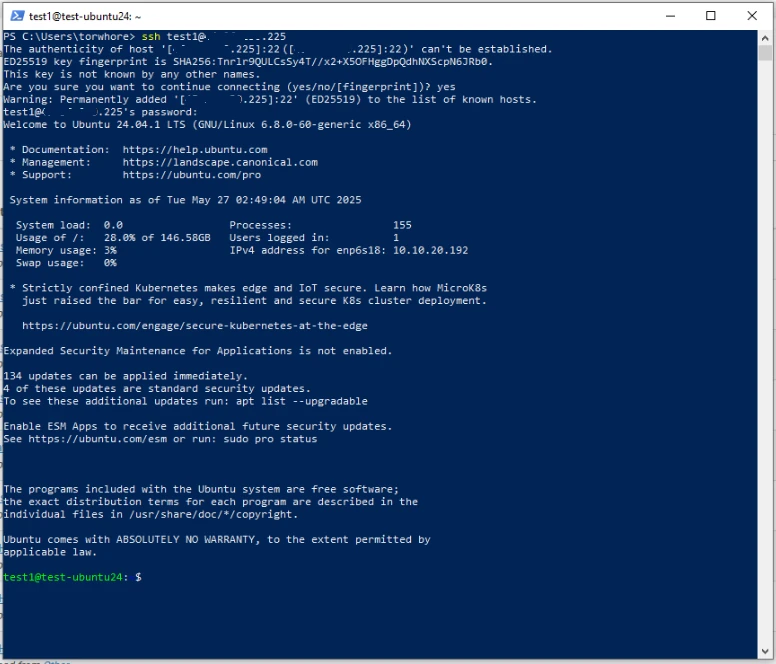The image size is (776, 664).
Task: Click the empty scrollbar track below the thumb
Action: (766, 350)
